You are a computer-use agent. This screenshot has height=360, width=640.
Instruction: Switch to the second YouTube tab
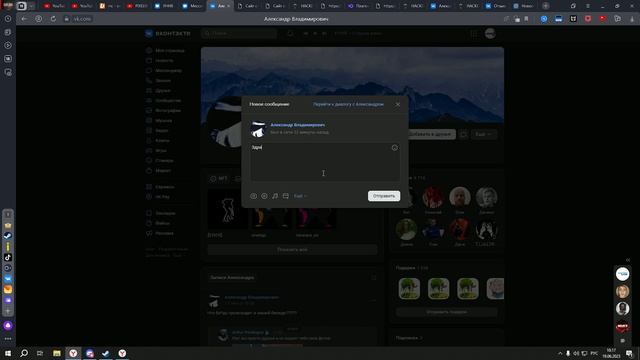coord(82,6)
